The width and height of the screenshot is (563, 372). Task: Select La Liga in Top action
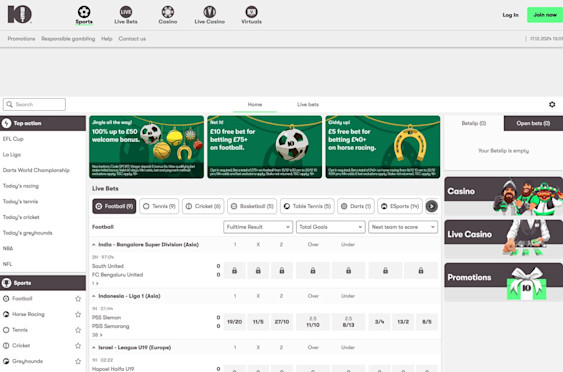point(12,154)
